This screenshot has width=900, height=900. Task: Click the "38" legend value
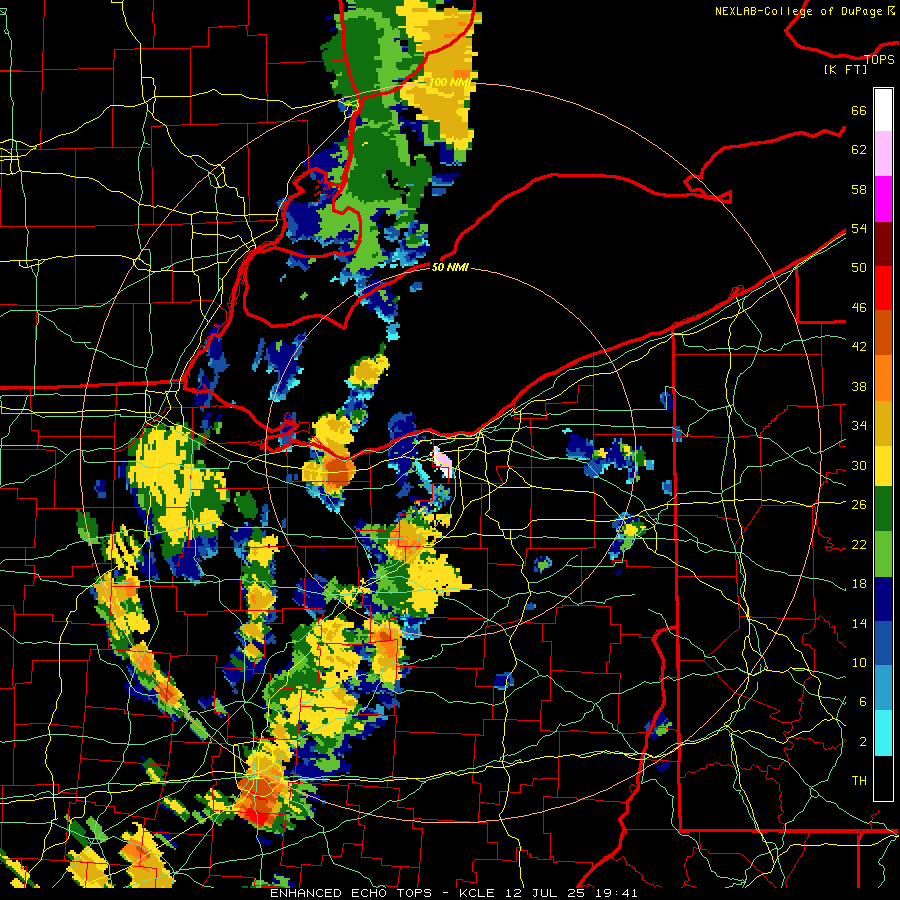pos(859,386)
